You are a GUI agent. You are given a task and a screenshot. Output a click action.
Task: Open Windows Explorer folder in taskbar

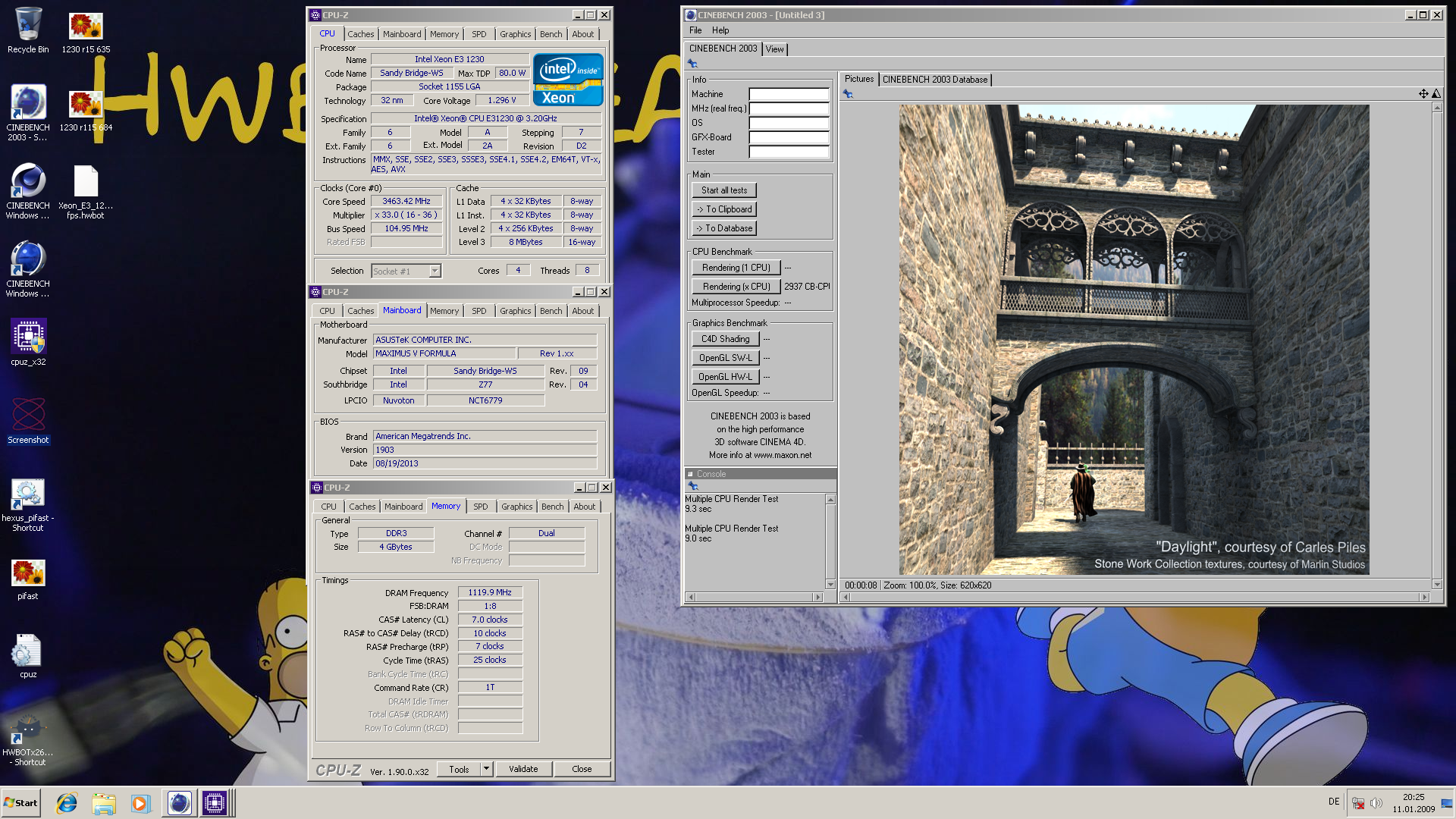click(104, 803)
